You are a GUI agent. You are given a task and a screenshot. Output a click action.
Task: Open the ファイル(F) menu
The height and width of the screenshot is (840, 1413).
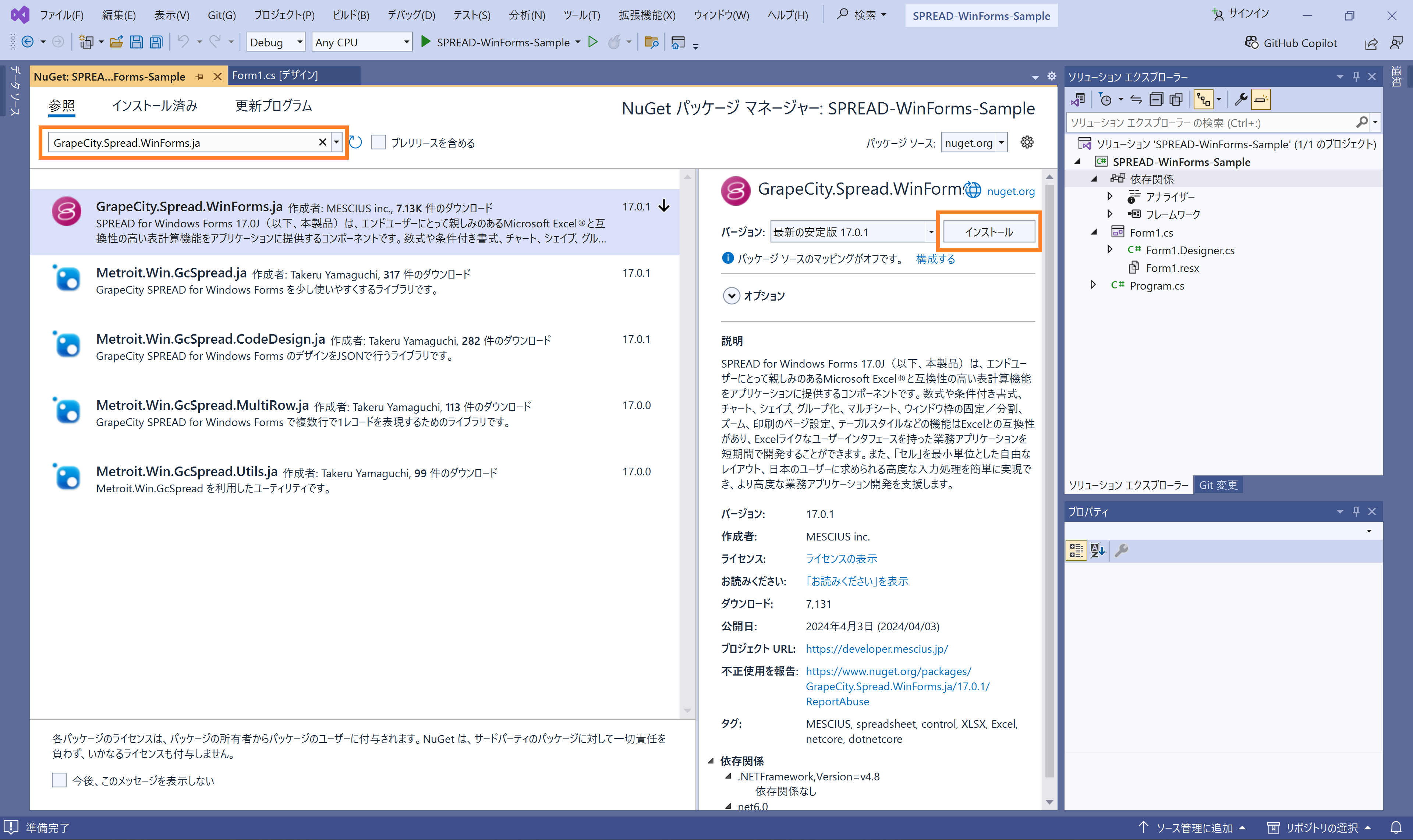(62, 15)
